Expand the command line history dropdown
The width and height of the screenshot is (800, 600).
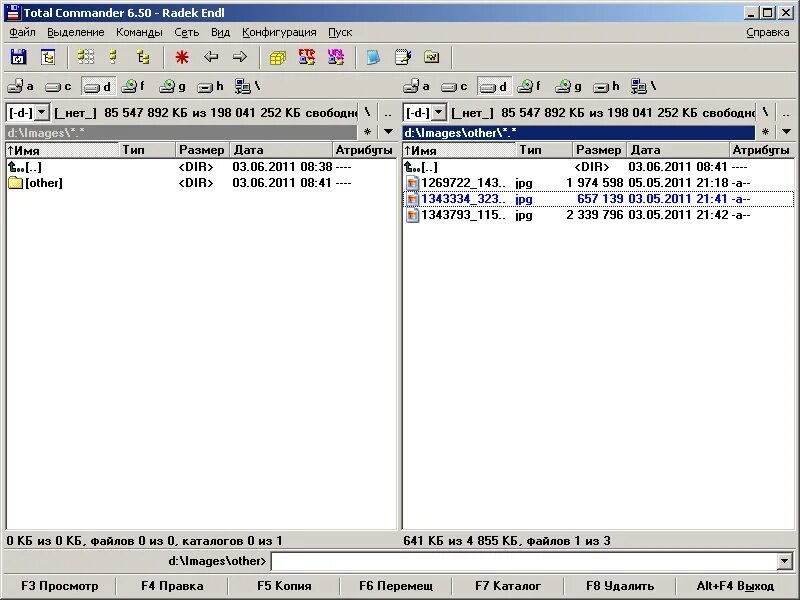click(x=785, y=561)
